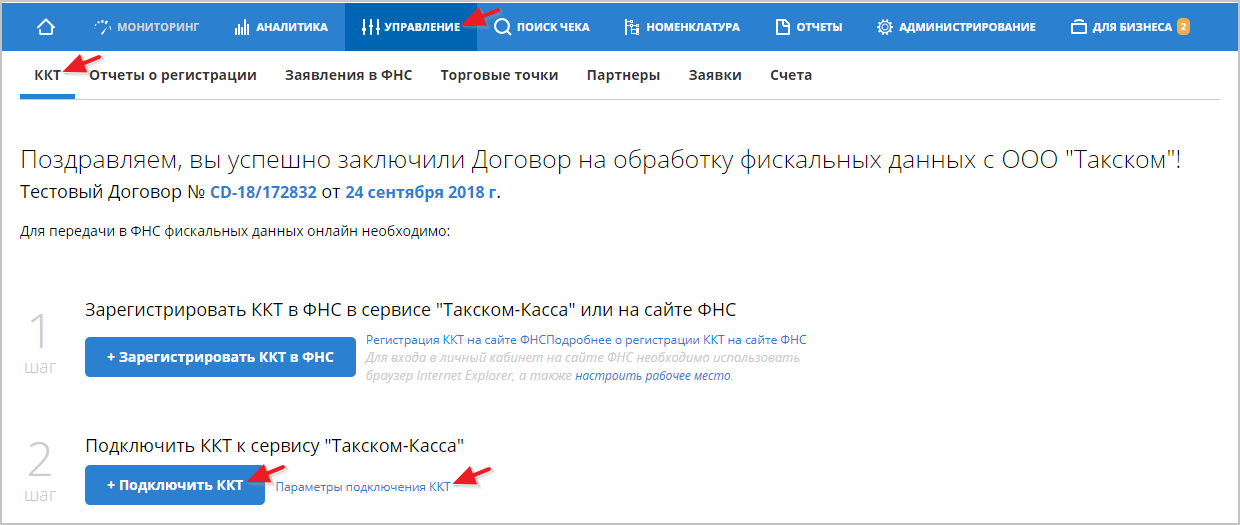Viewport: 1240px width, 525px height.
Task: Click the Аналитика bar chart icon
Action: [242, 27]
